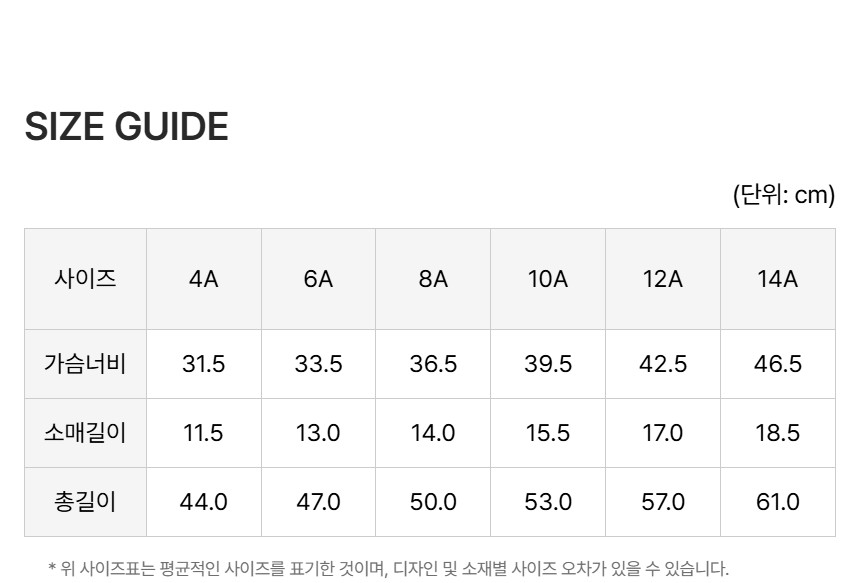Viewport: 860px width, 583px height.
Task: Click the 사이즈 header cell
Action: (x=85, y=278)
